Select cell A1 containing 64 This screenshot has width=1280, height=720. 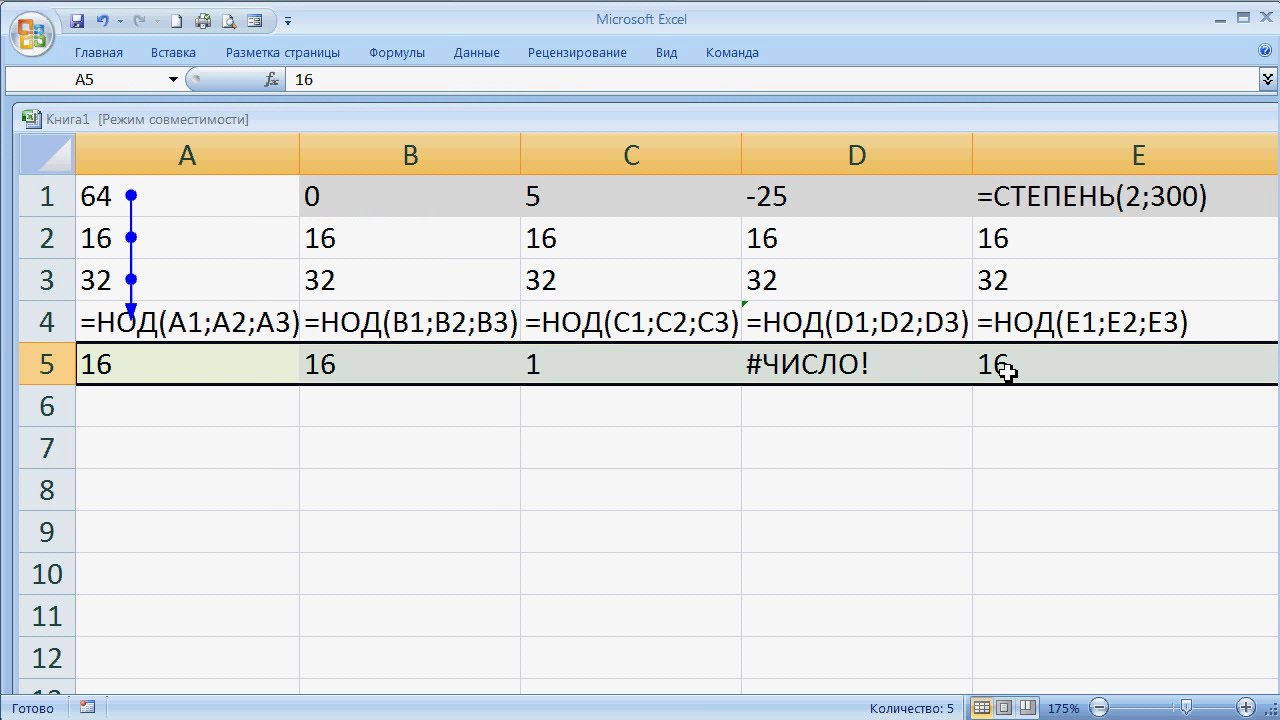(188, 196)
